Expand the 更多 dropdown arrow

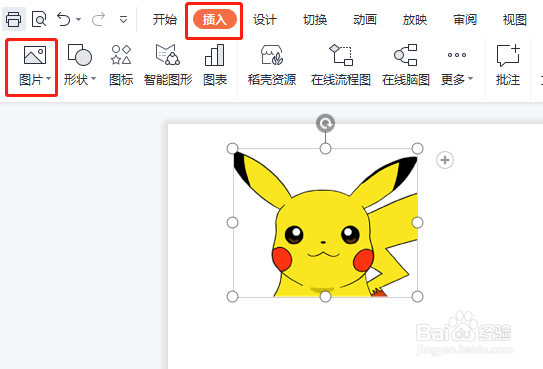470,79
